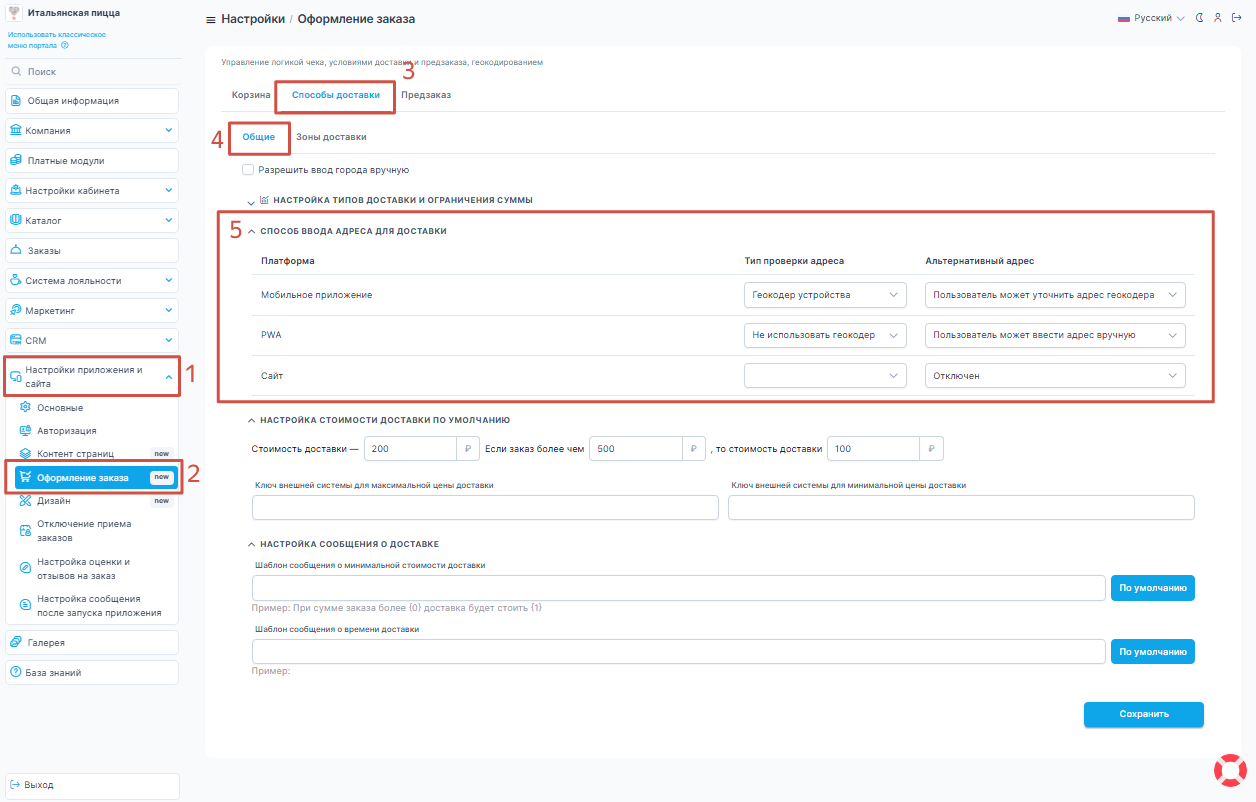Image resolution: width=1256 pixels, height=802 pixels.
Task: Click the Основные gear icon
Action: pos(26,408)
